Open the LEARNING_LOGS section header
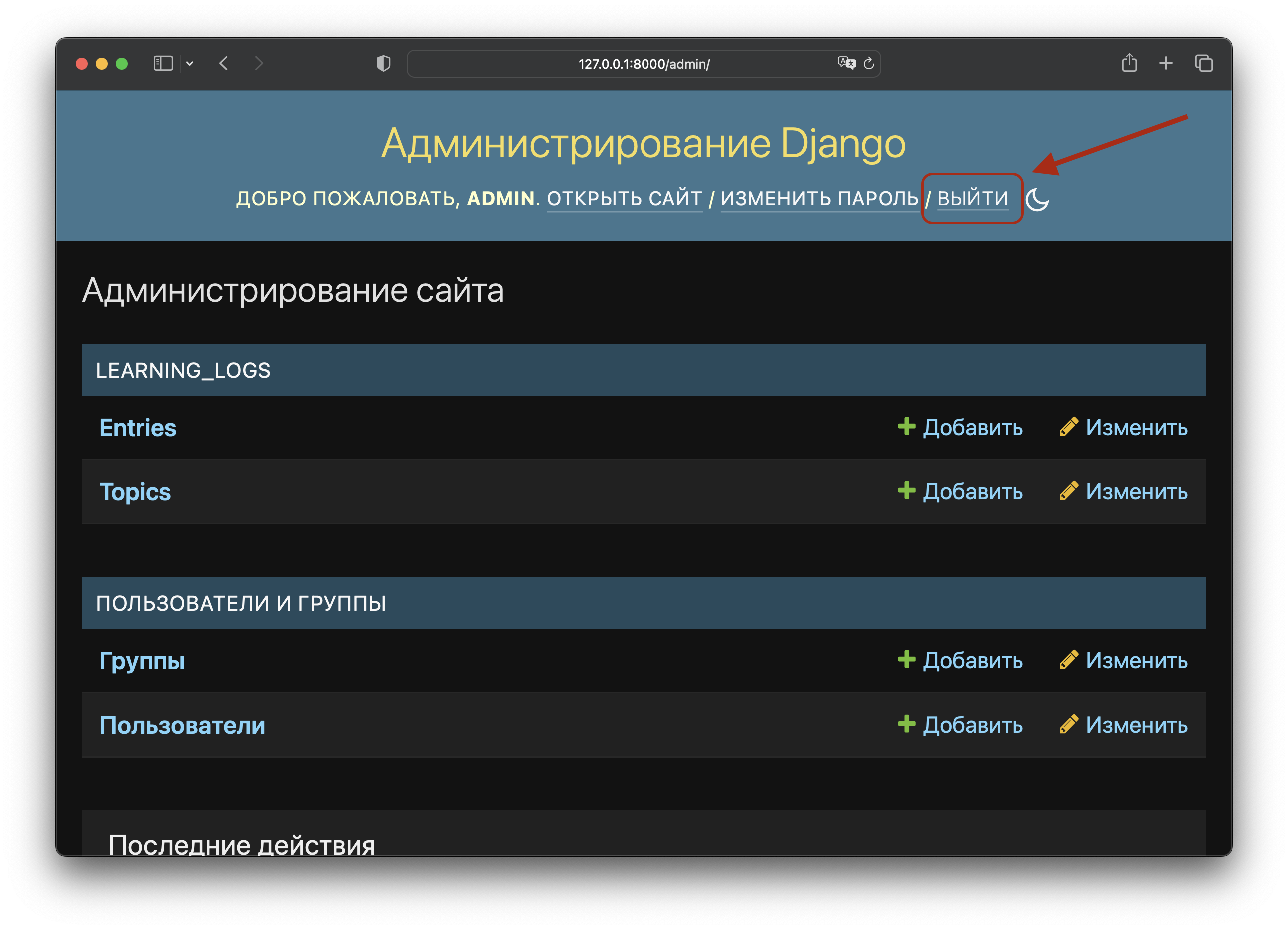The height and width of the screenshot is (930, 1288). (x=183, y=370)
